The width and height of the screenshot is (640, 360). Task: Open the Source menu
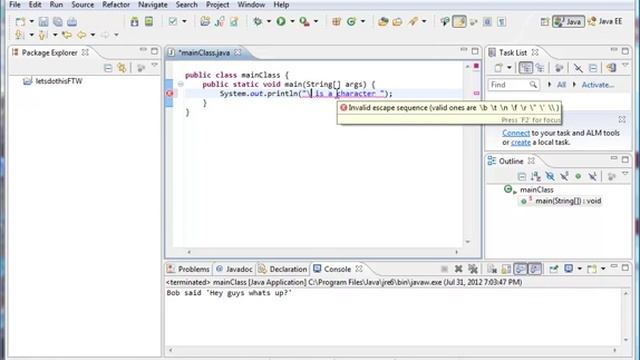click(x=82, y=5)
